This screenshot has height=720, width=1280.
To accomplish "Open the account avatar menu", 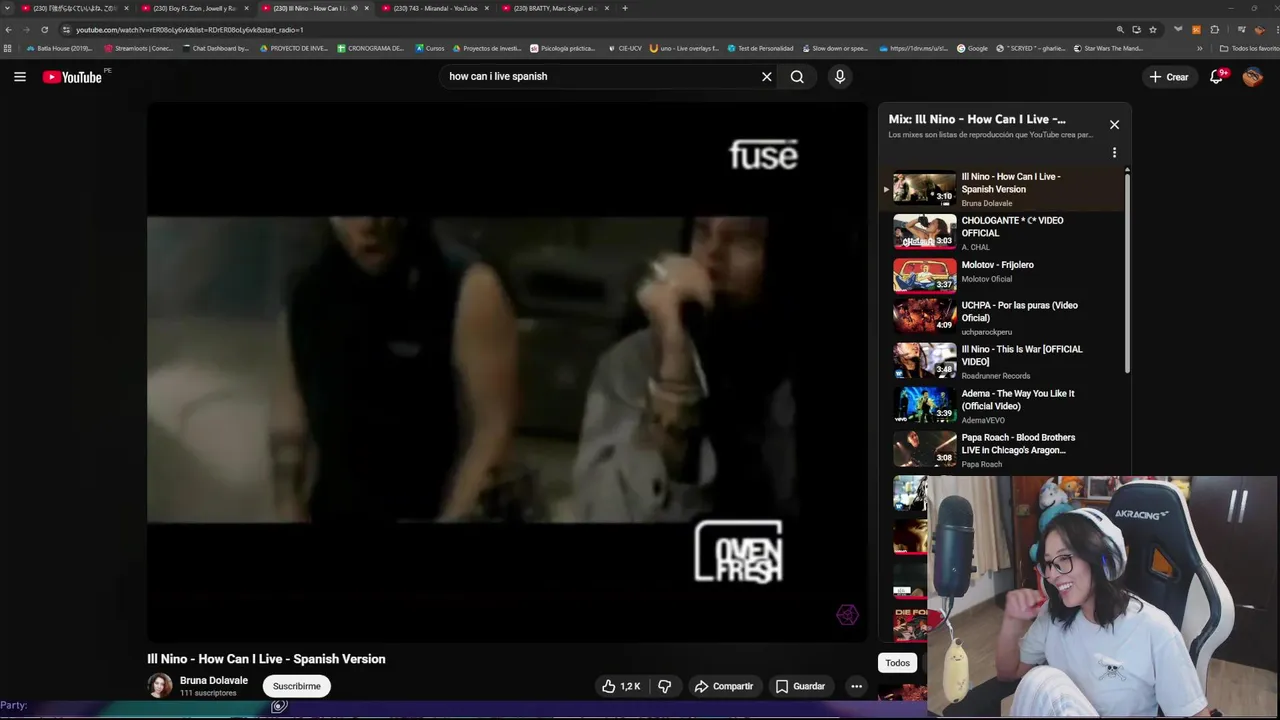I will [x=1252, y=77].
